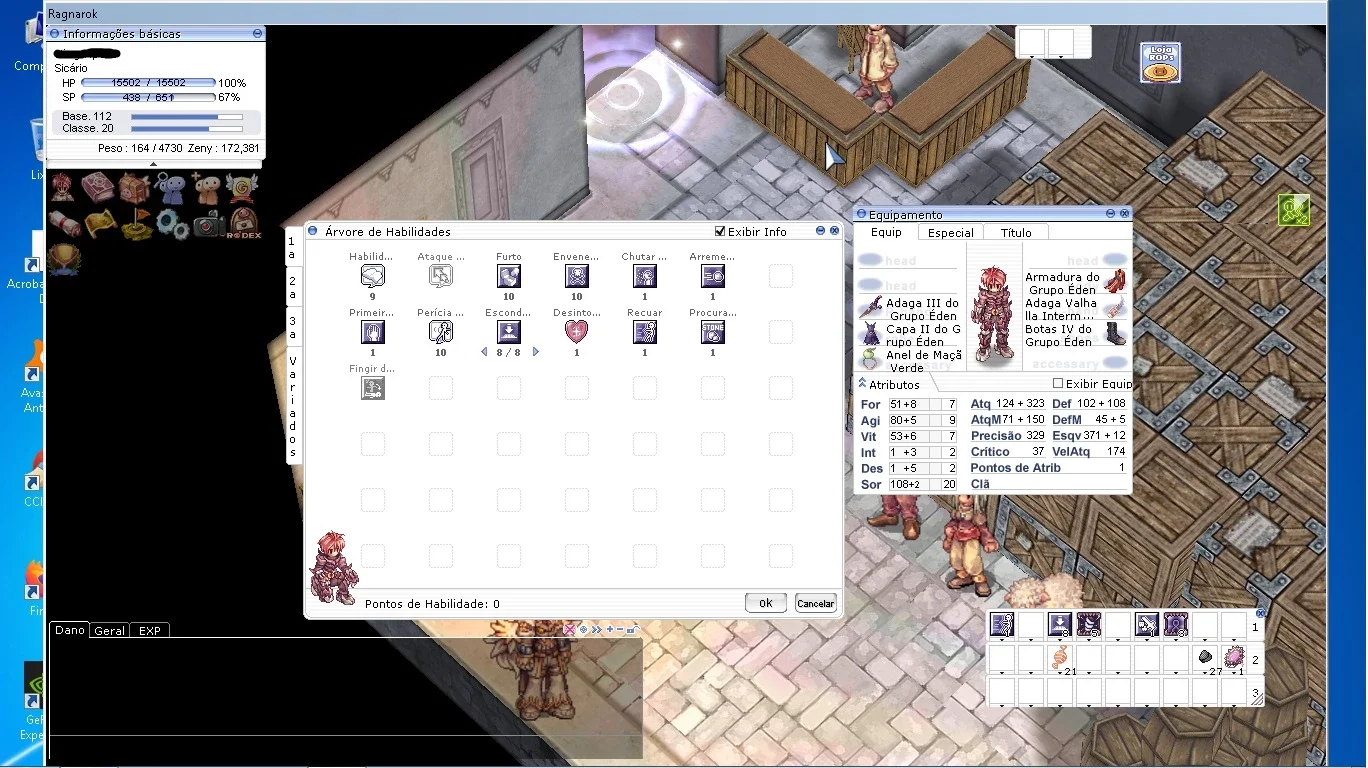Click the orange figures with plus icon
1368x768 pixels.
pyautogui.click(x=206, y=188)
